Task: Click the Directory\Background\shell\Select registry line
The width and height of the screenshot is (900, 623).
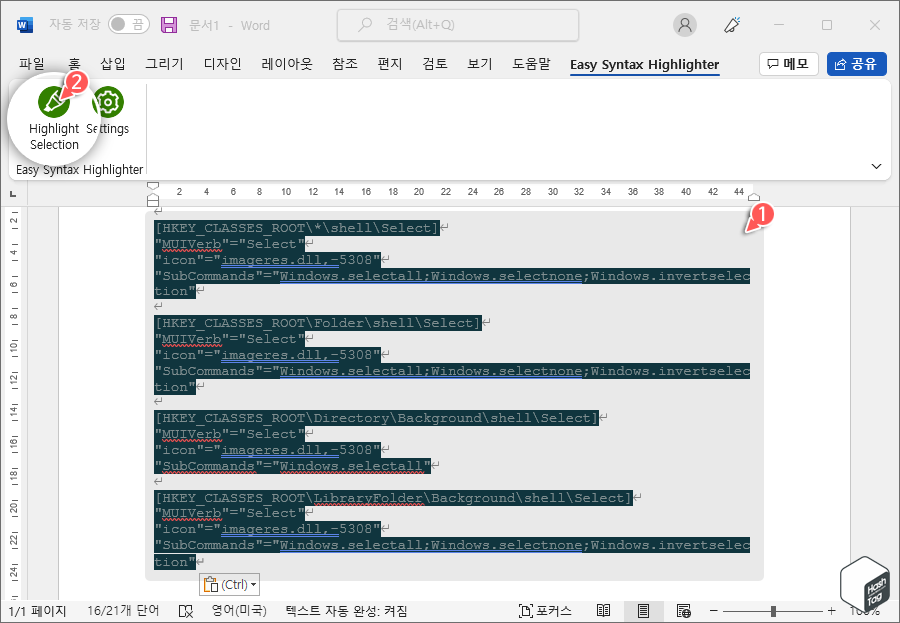Action: [x=377, y=418]
